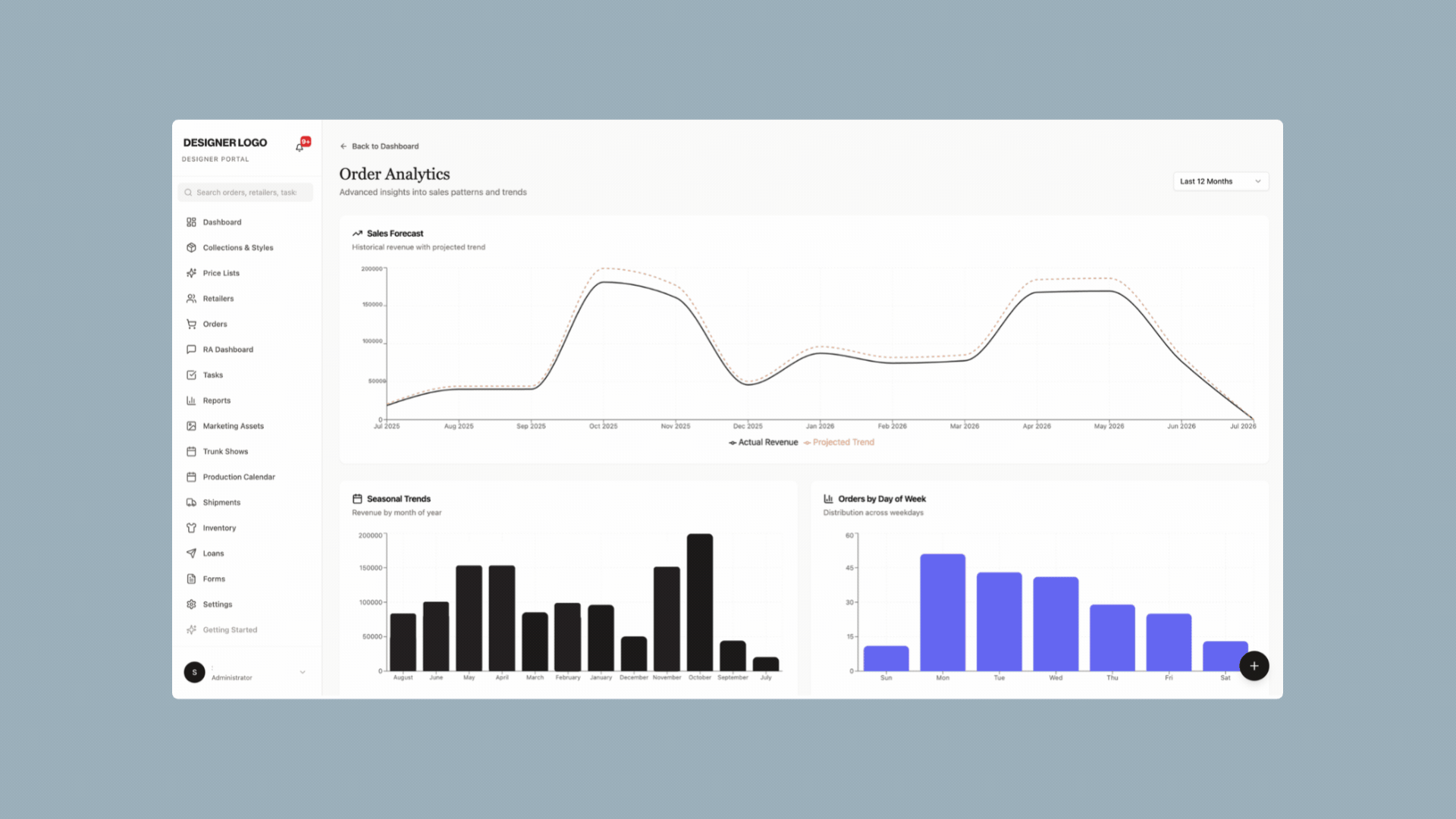The height and width of the screenshot is (819, 1456).
Task: Click the Loans paper plane icon
Action: point(191,554)
